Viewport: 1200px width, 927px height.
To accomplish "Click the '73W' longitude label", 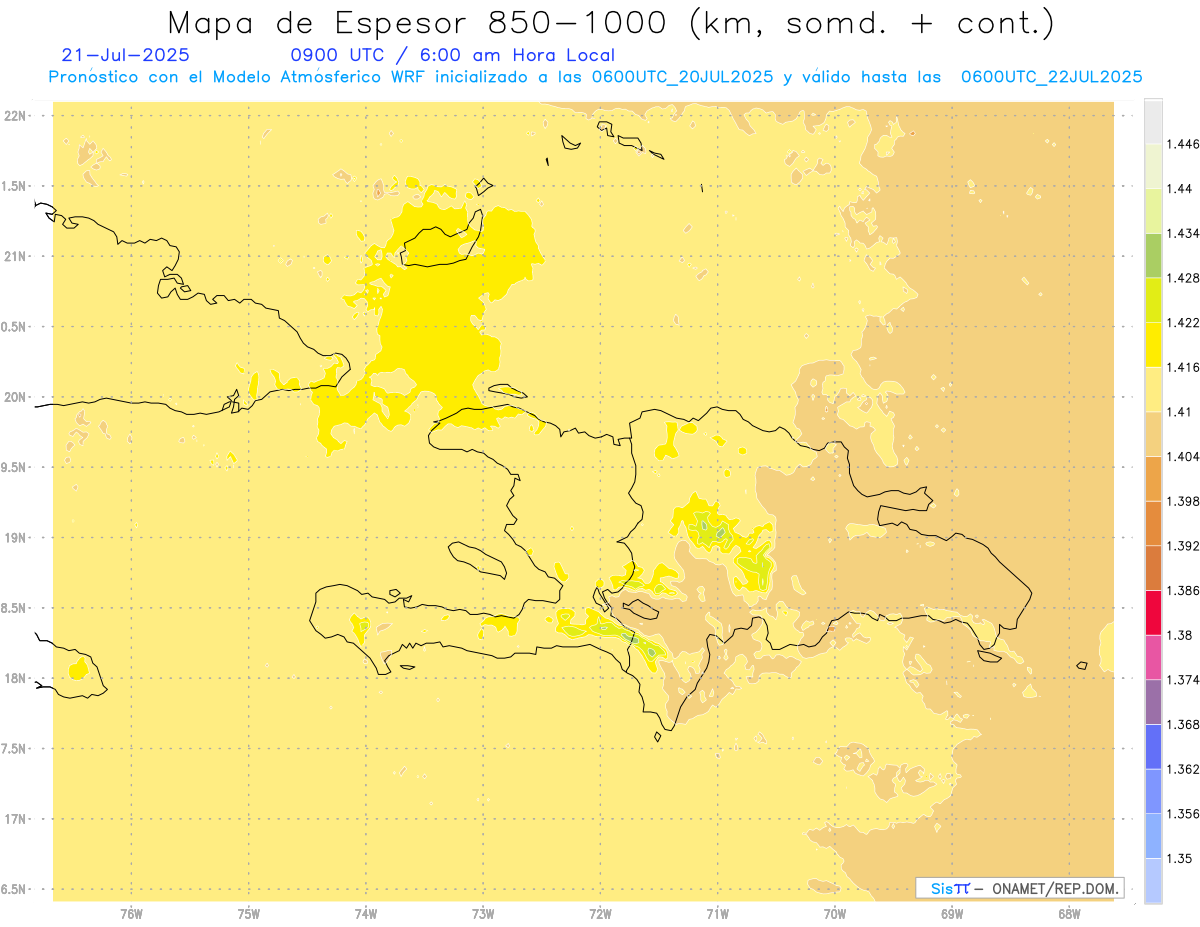I will pyautogui.click(x=483, y=914).
